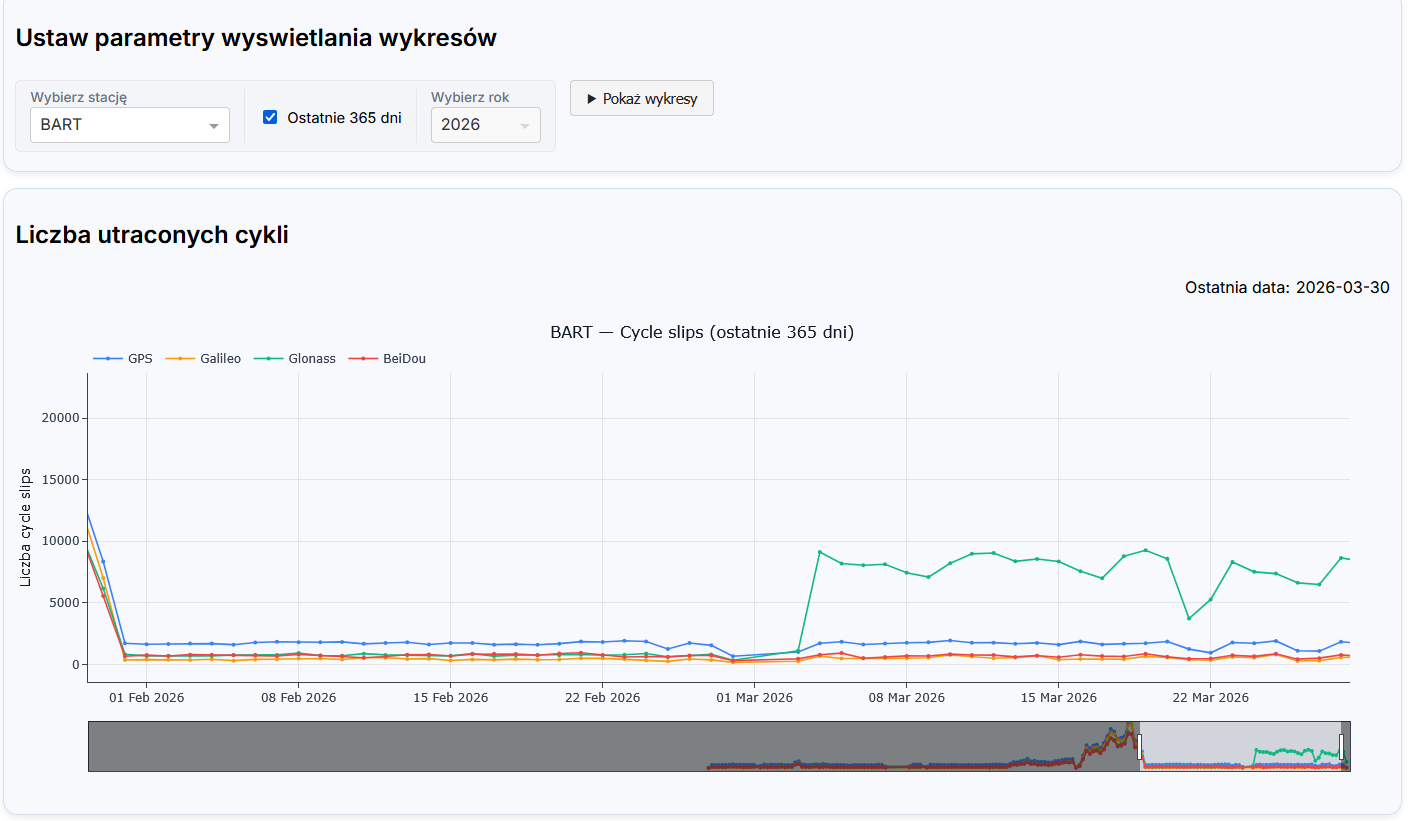Click the chart title 'BART — Cycle slips'

[x=701, y=332]
